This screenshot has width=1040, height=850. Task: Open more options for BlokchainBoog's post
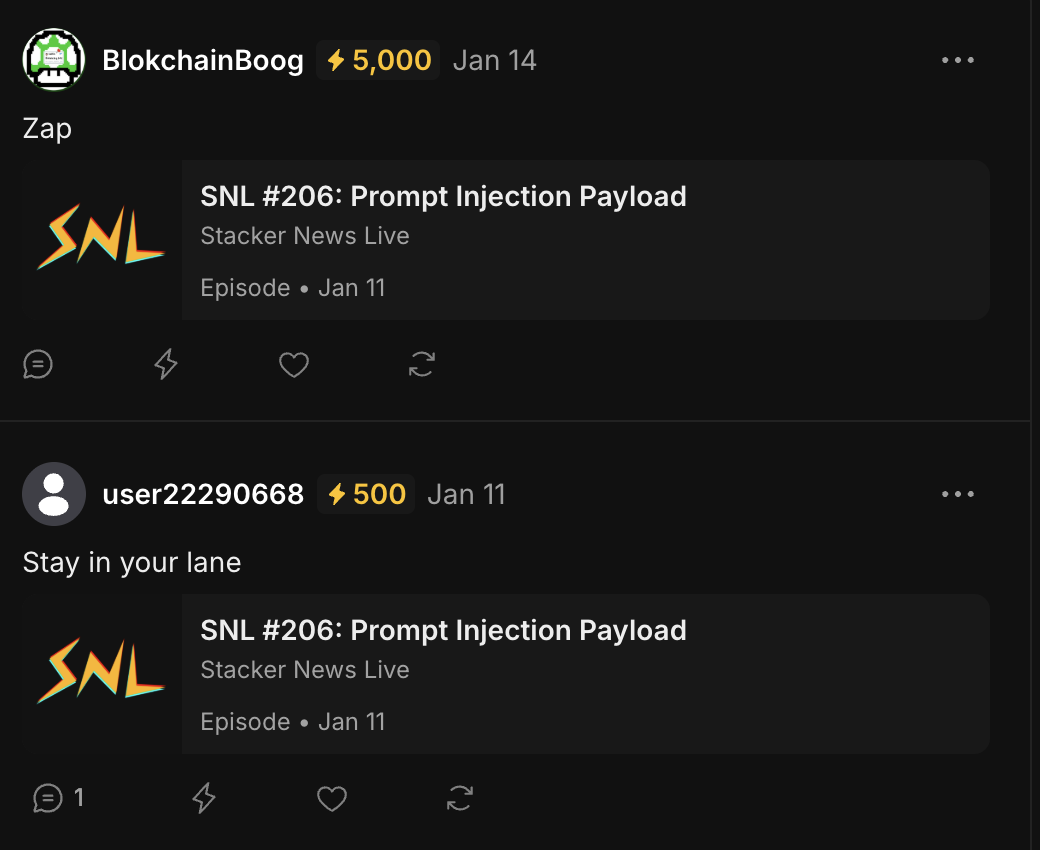(x=957, y=61)
